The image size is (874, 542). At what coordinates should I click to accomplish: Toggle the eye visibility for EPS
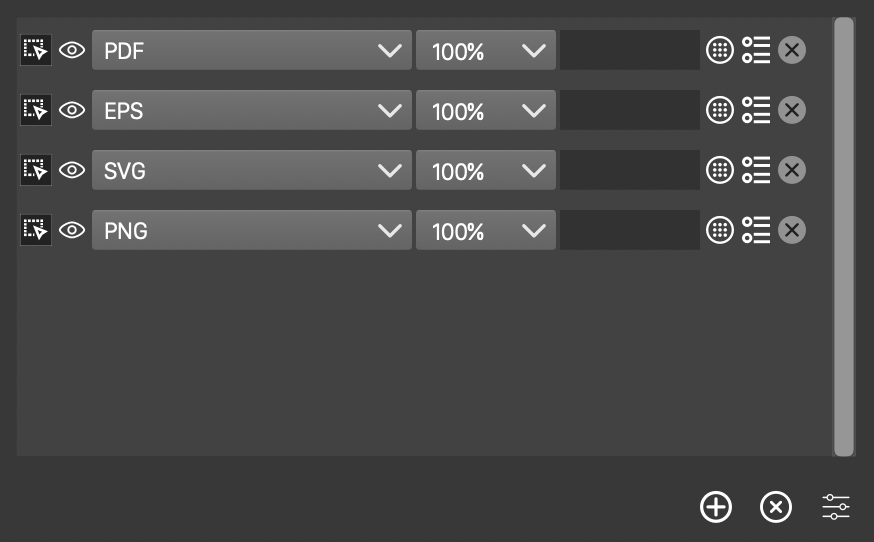[72, 110]
